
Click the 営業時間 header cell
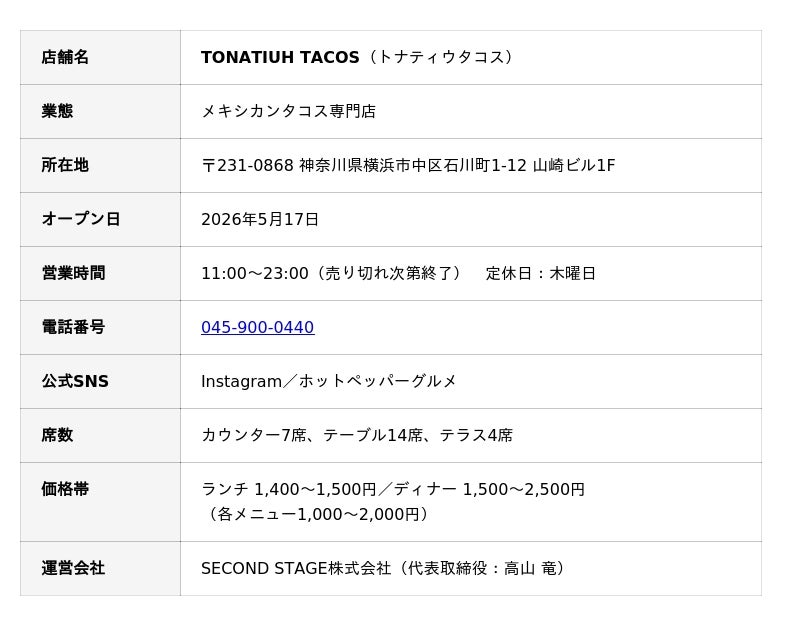tap(101, 274)
